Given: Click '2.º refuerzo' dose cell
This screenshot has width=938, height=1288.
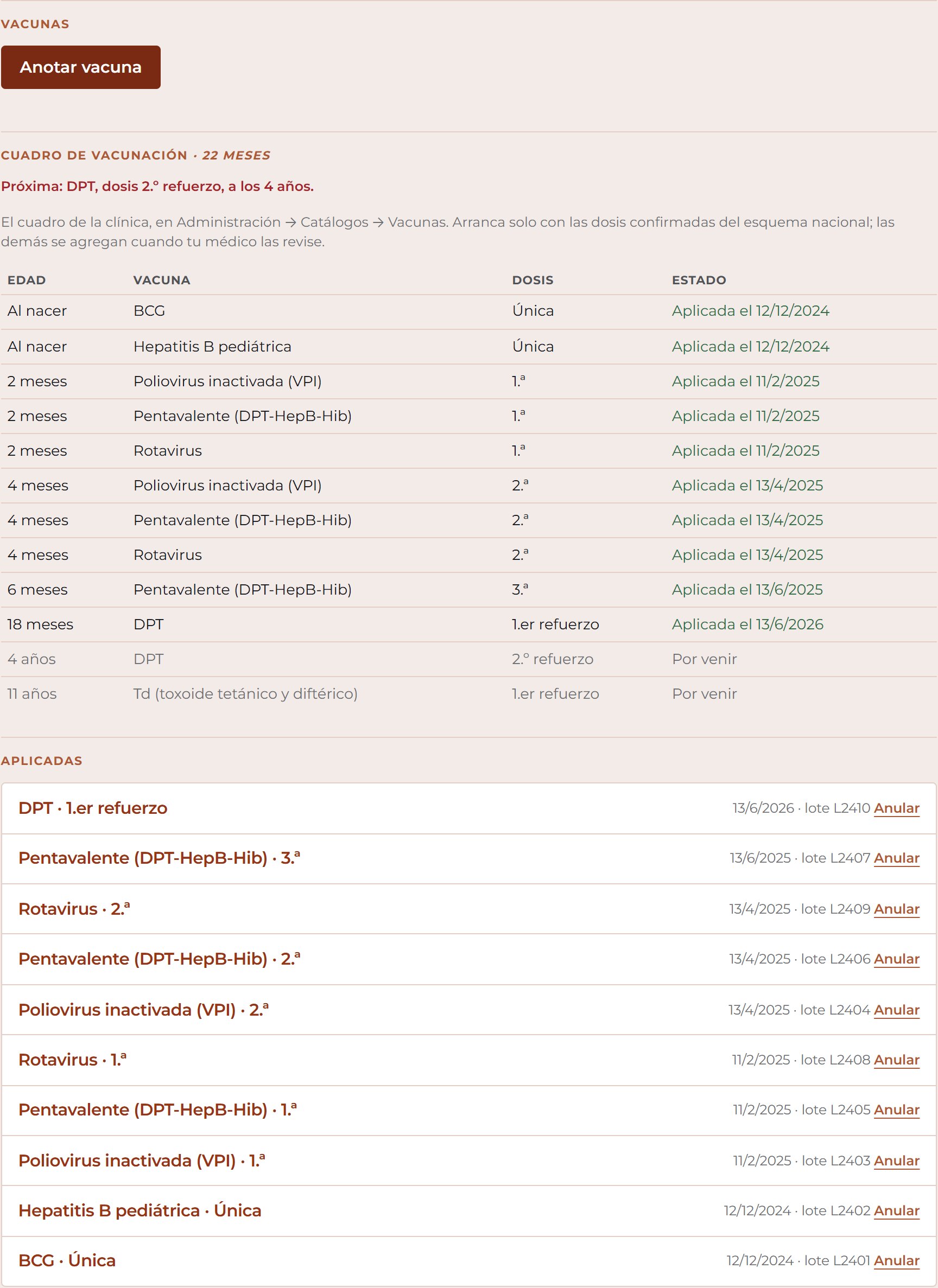Looking at the screenshot, I should [553, 659].
